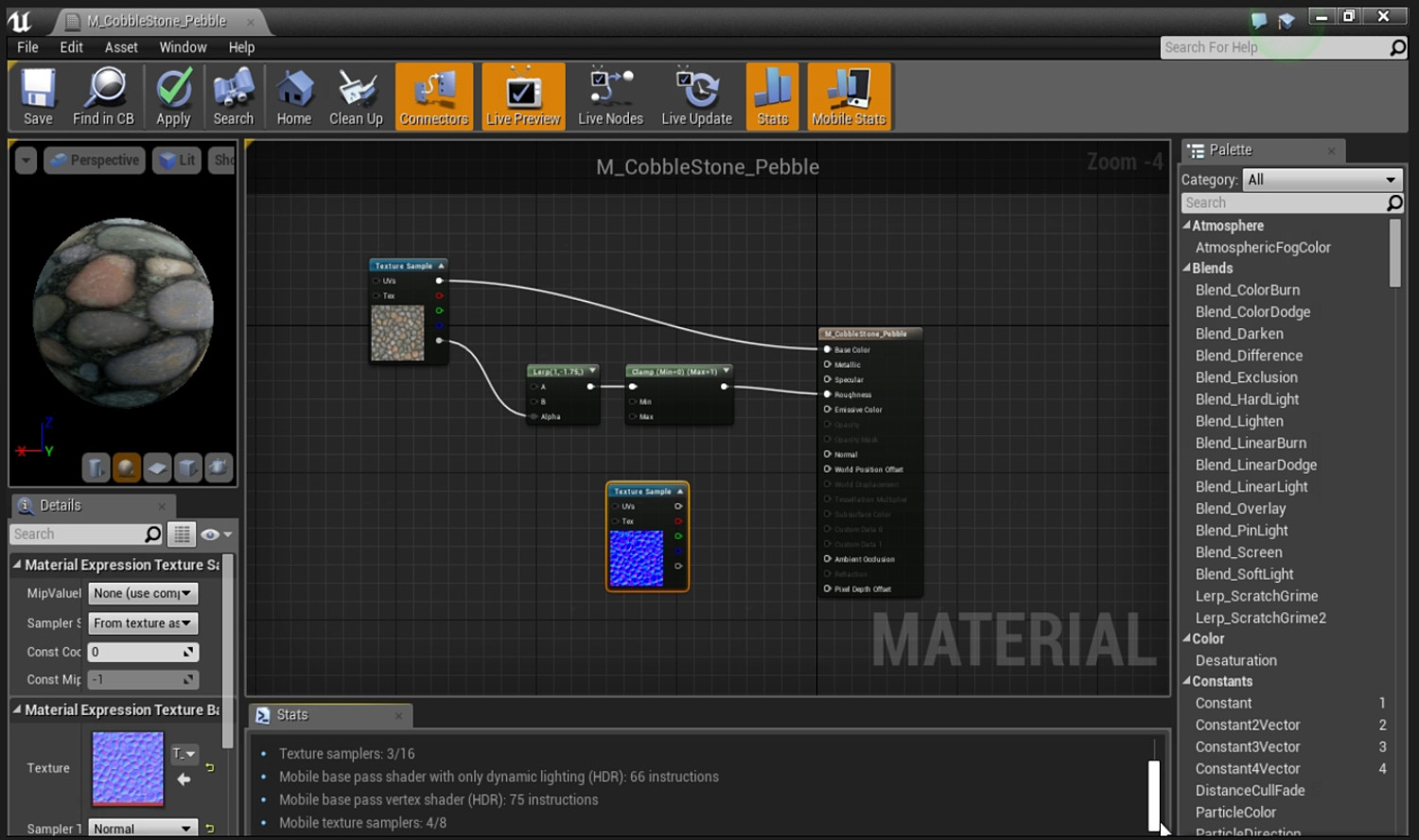Screen dimensions: 1419x840
Task: Enable Live Update in the toolbar
Action: tap(696, 96)
